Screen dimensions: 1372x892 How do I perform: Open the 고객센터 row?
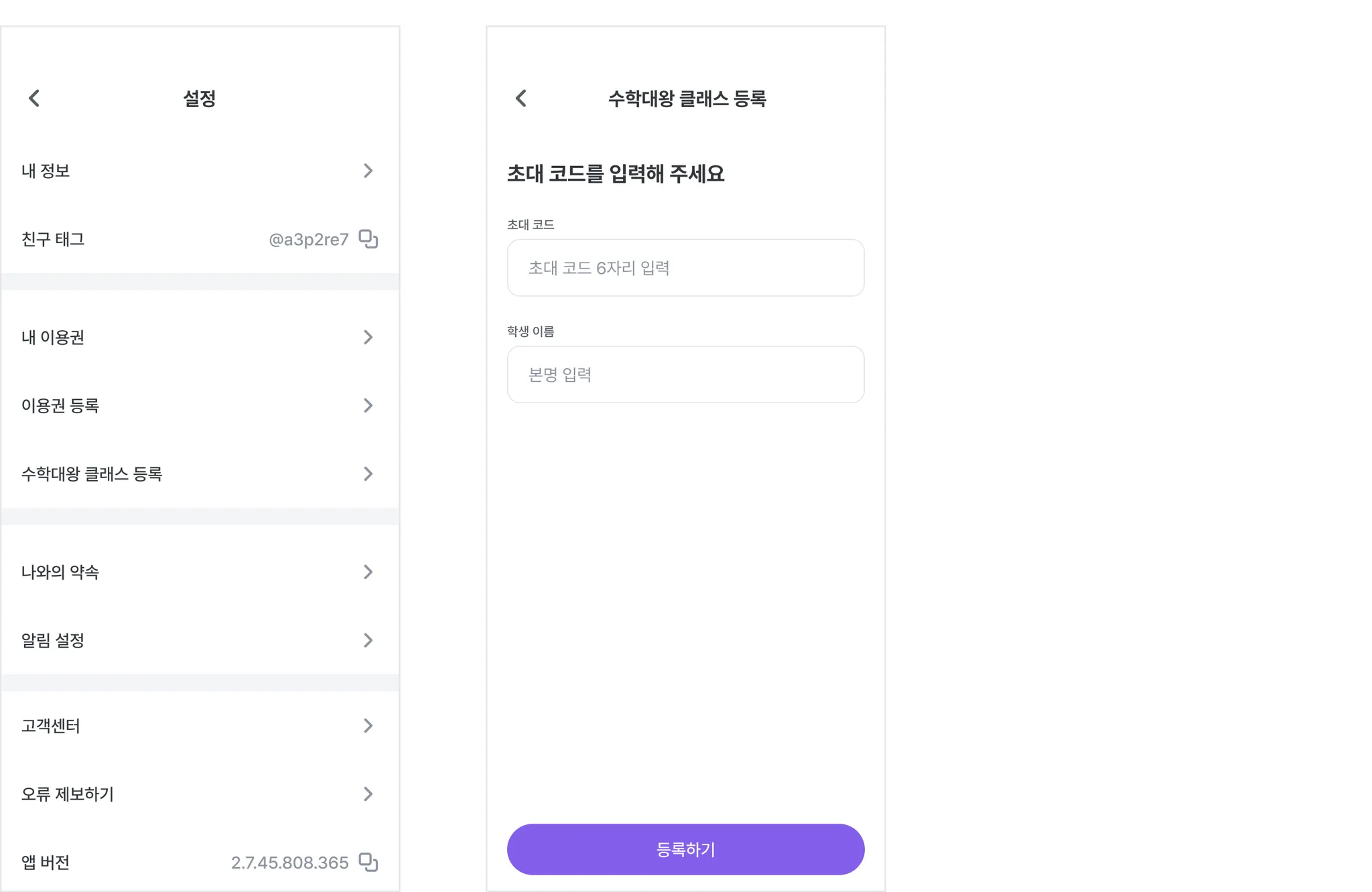tap(200, 725)
